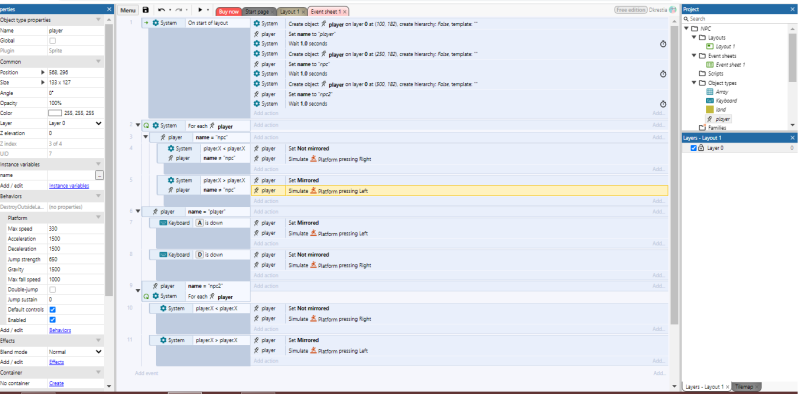
Task: Switch to the Tilemap bottom tab
Action: 745,386
